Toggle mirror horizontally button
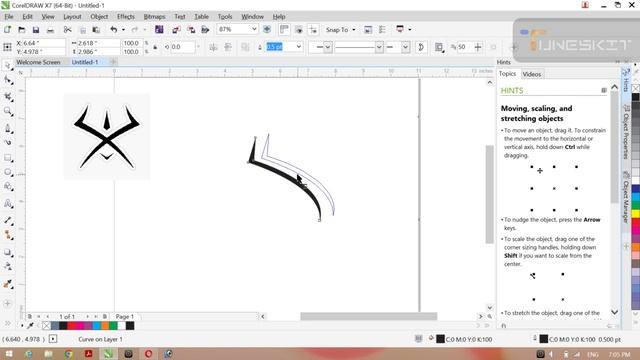This screenshot has width=640, height=360. [x=213, y=47]
